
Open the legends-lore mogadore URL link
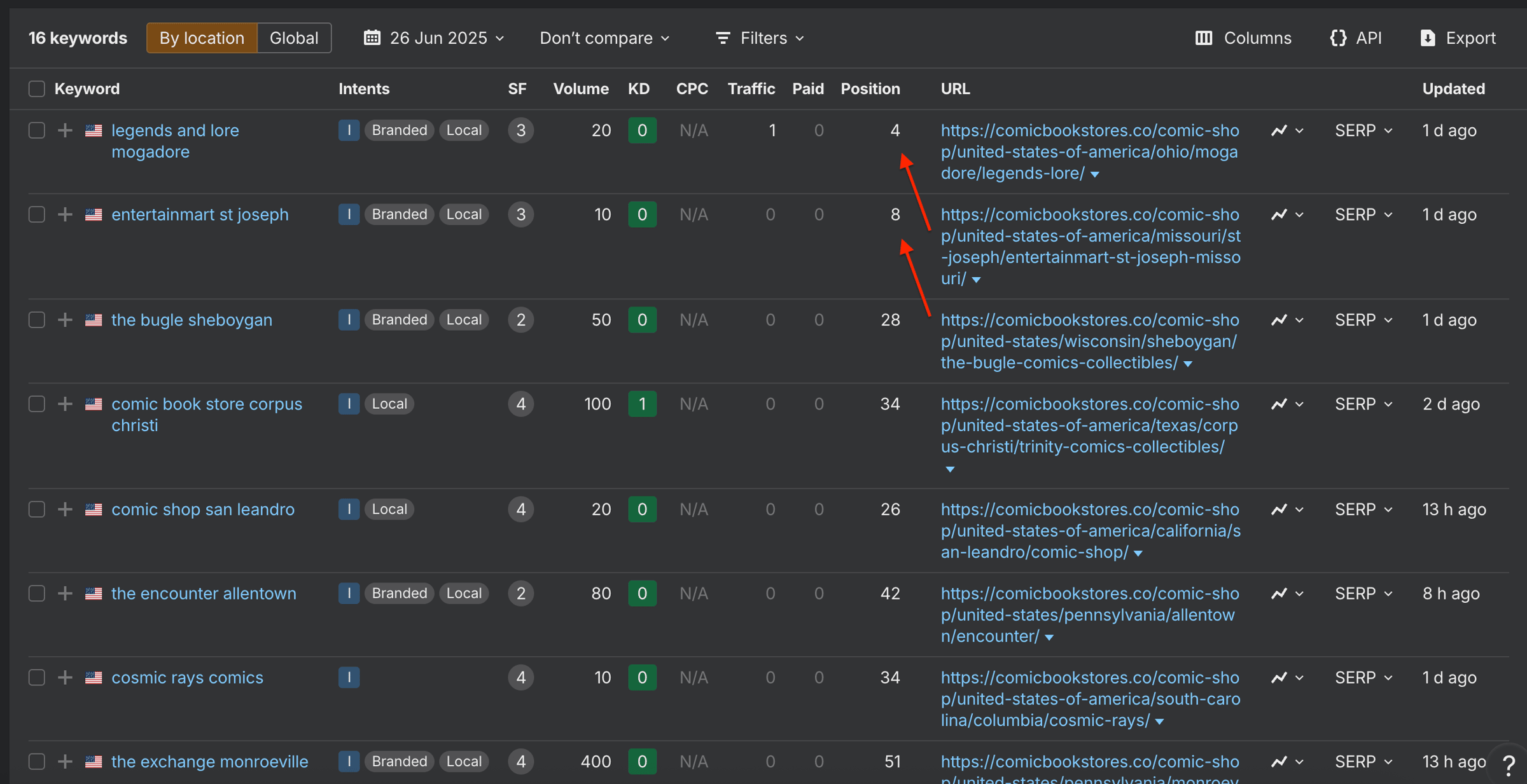coord(1089,151)
